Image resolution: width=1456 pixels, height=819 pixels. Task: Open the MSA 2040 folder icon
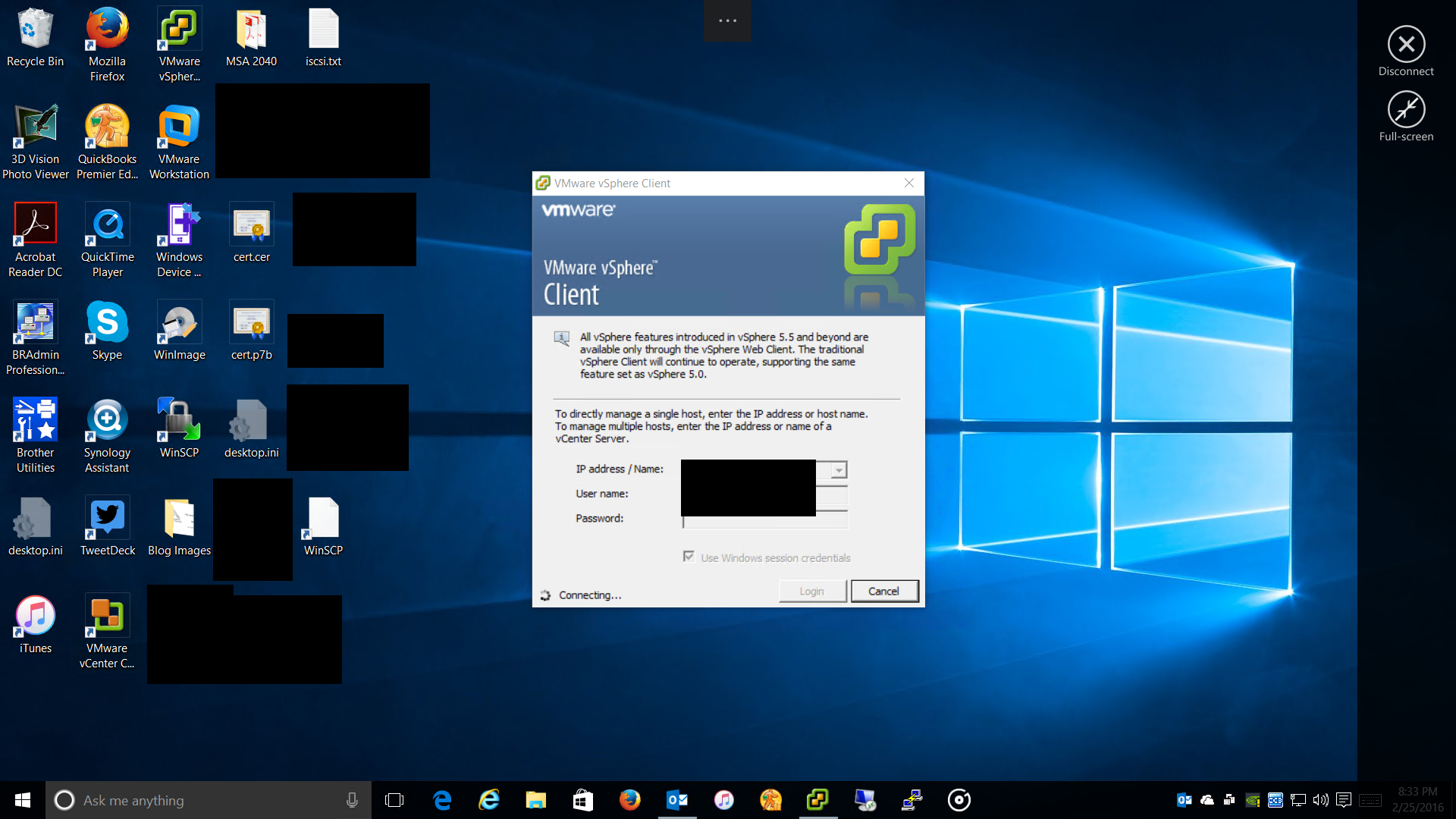point(251,38)
